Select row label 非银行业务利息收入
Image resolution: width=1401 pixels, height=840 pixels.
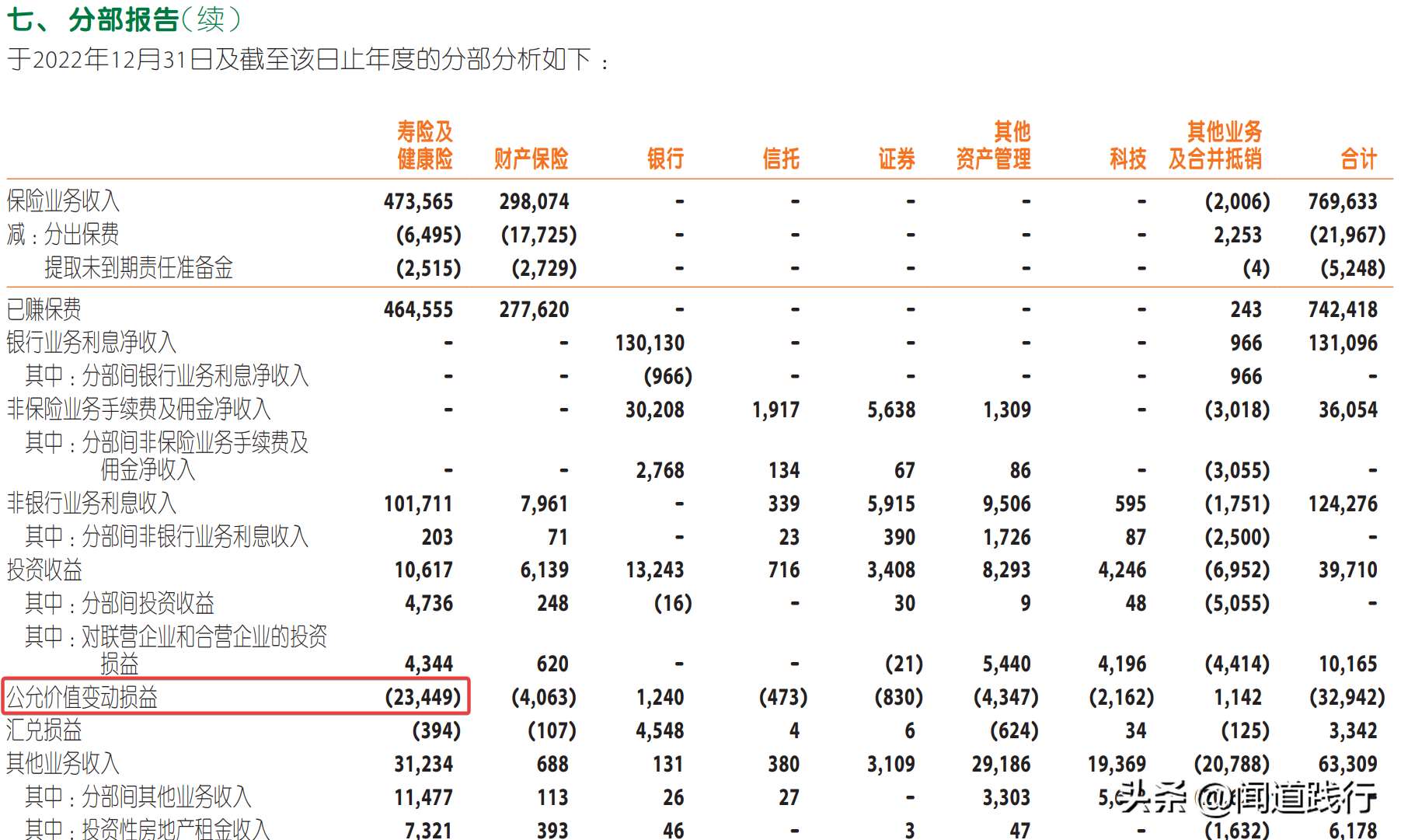click(x=92, y=503)
